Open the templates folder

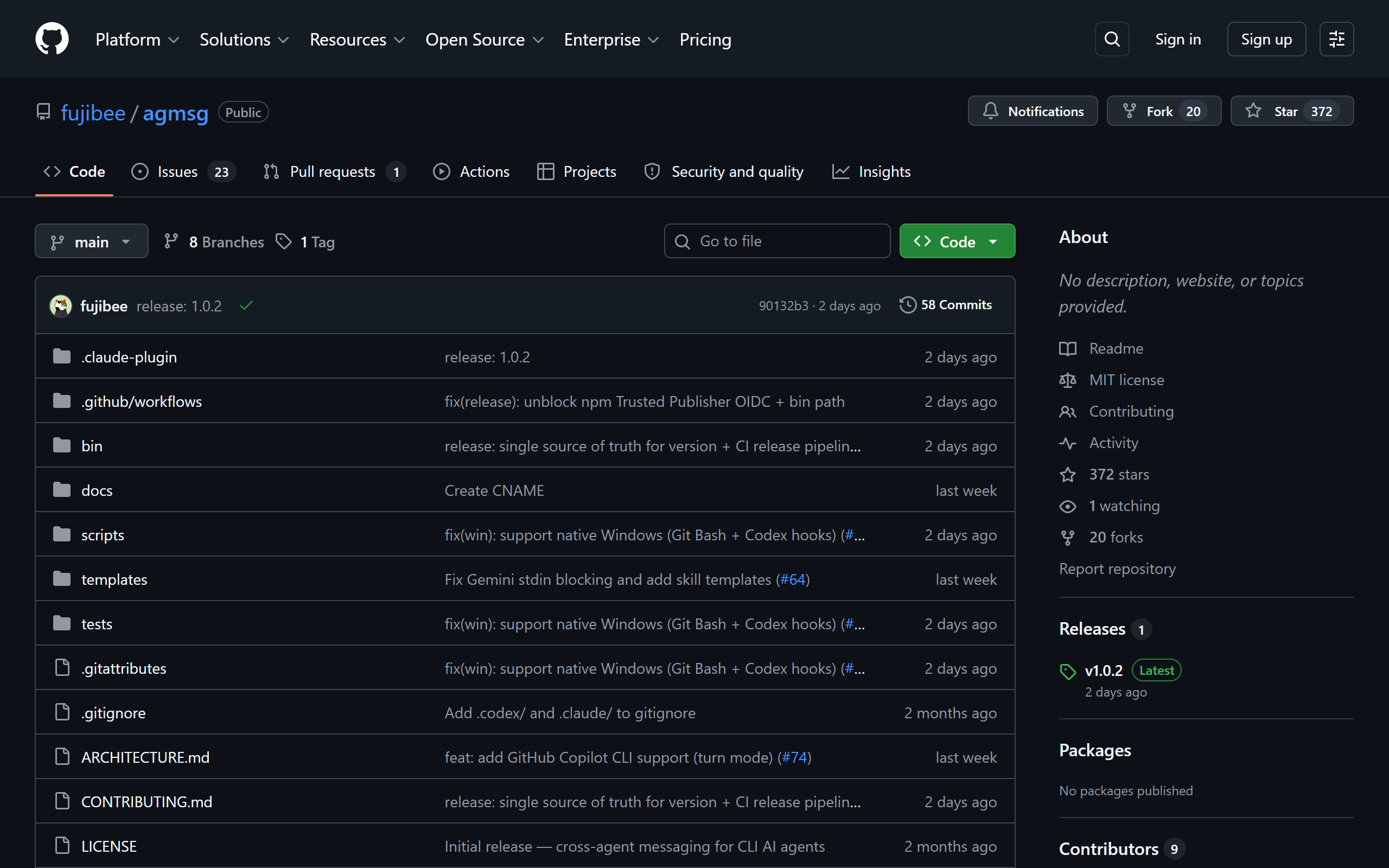point(113,579)
